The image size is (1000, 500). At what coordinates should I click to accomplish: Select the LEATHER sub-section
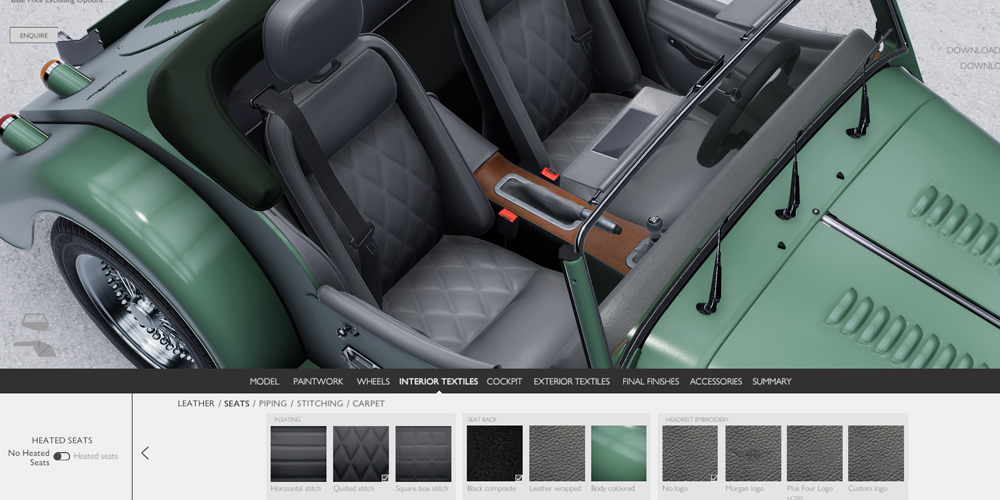[x=196, y=404]
